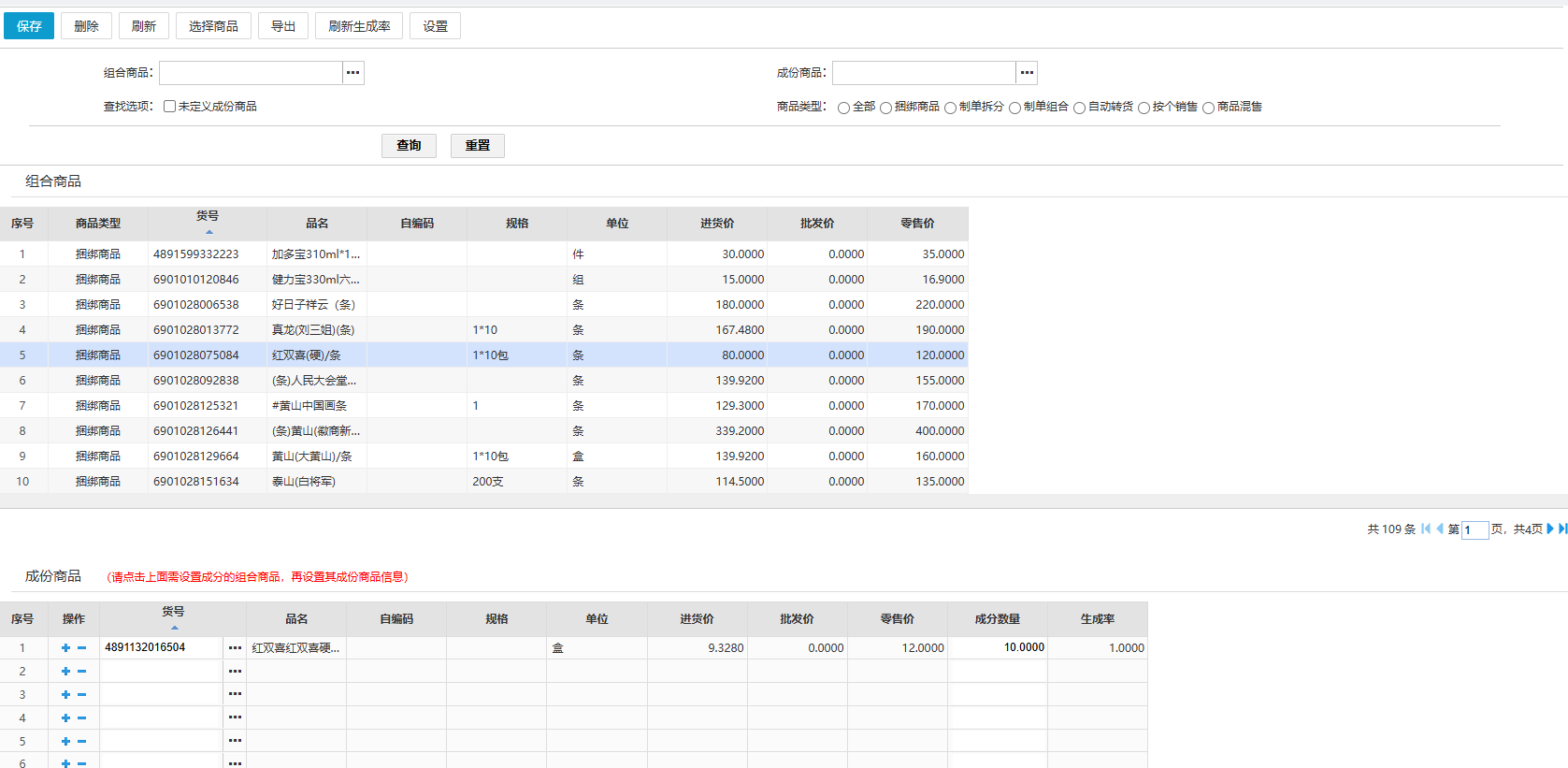1568x768 pixels.
Task: Click 刷新生成率 in the toolbar
Action: tap(359, 26)
